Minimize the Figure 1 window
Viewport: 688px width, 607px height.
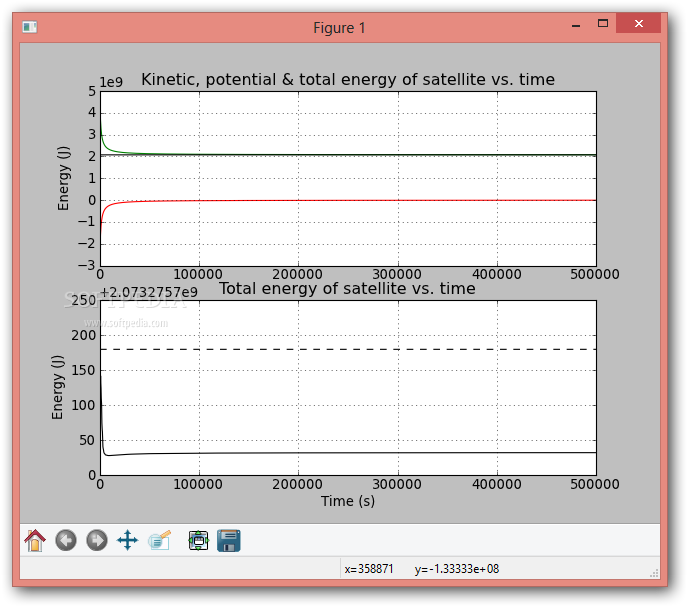point(576,25)
